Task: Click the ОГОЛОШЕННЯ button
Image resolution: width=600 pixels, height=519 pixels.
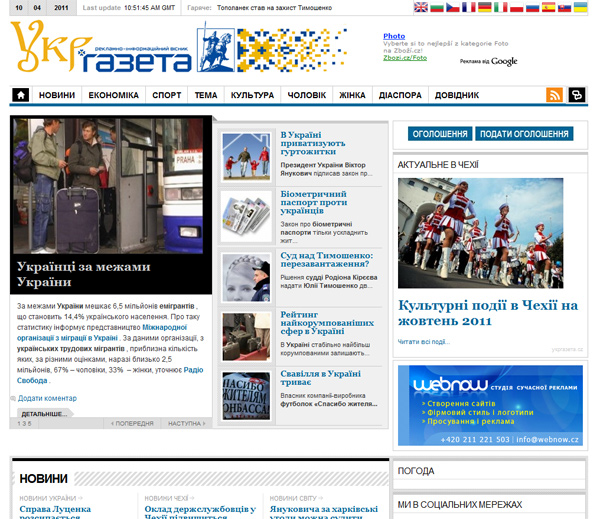Action: (x=440, y=133)
